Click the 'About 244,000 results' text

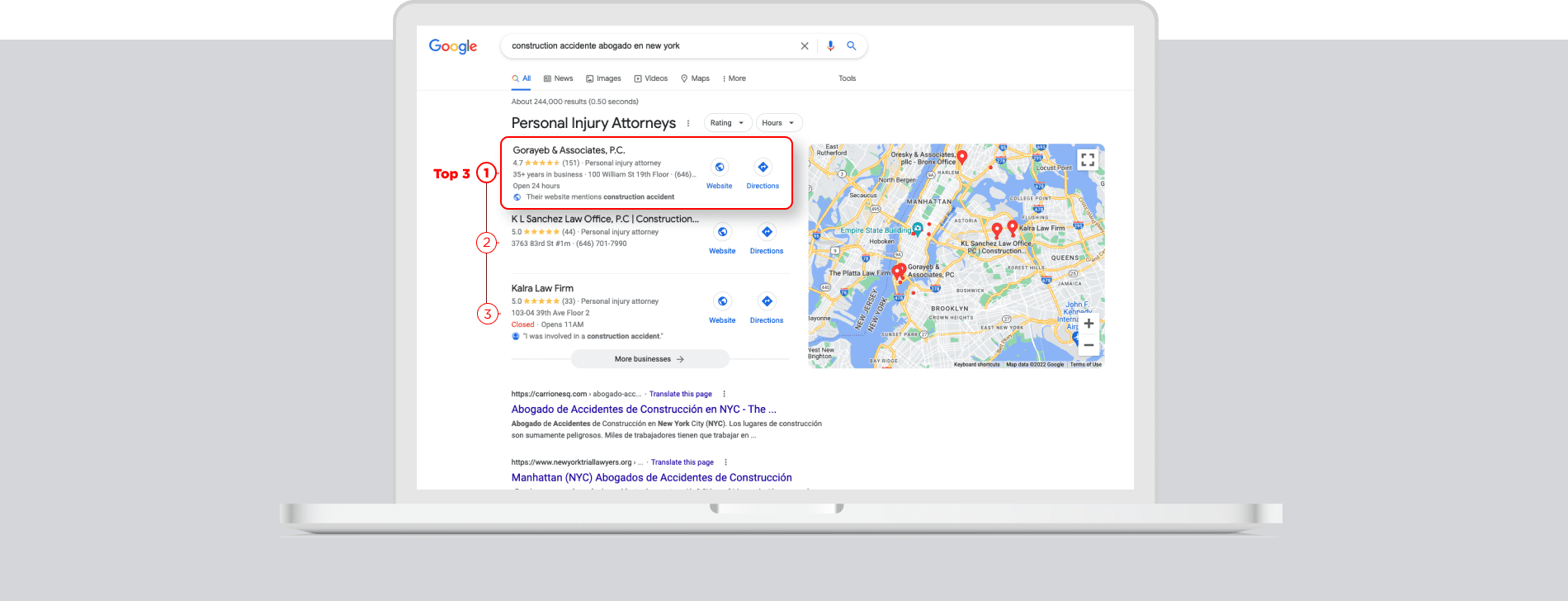(x=574, y=102)
